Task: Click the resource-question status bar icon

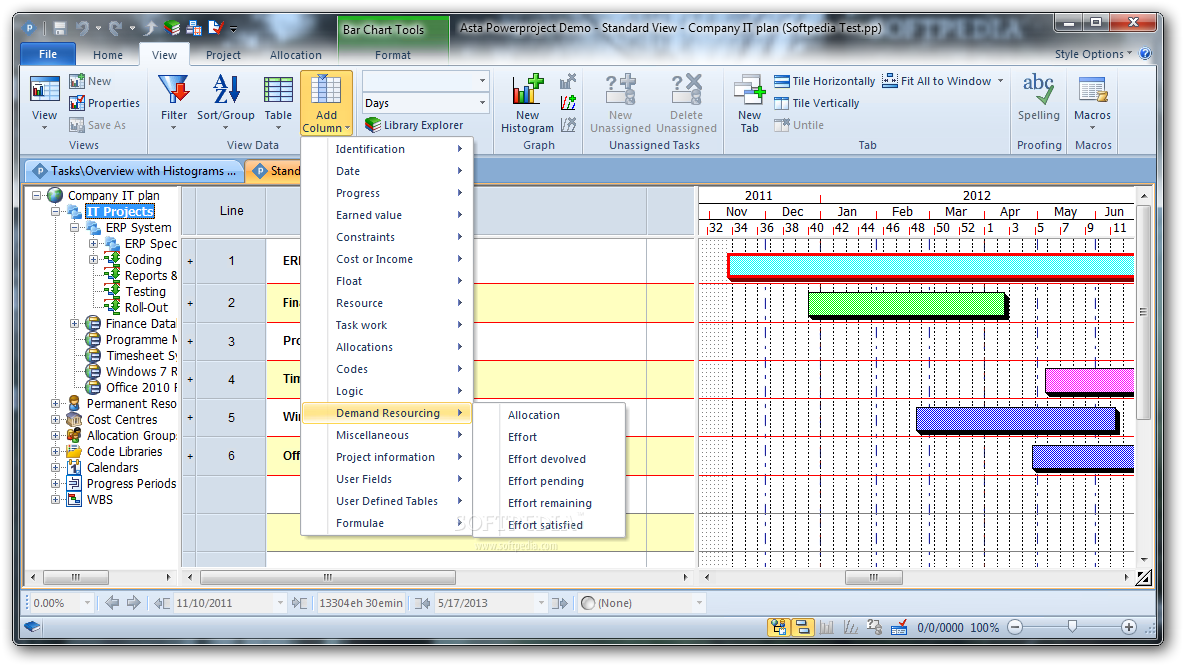Action: [874, 627]
